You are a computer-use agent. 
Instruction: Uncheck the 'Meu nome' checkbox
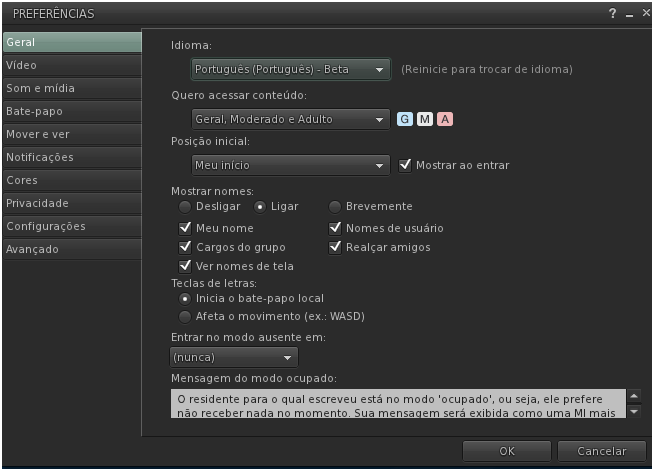185,228
